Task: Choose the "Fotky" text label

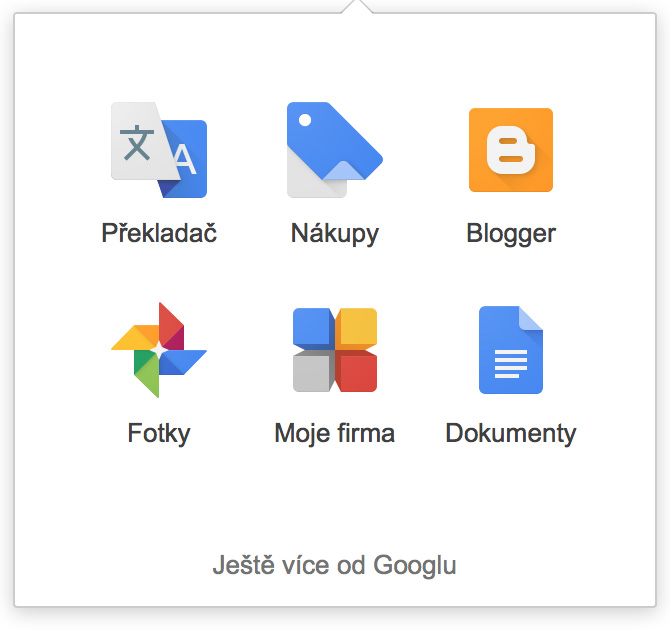Action: (x=159, y=434)
